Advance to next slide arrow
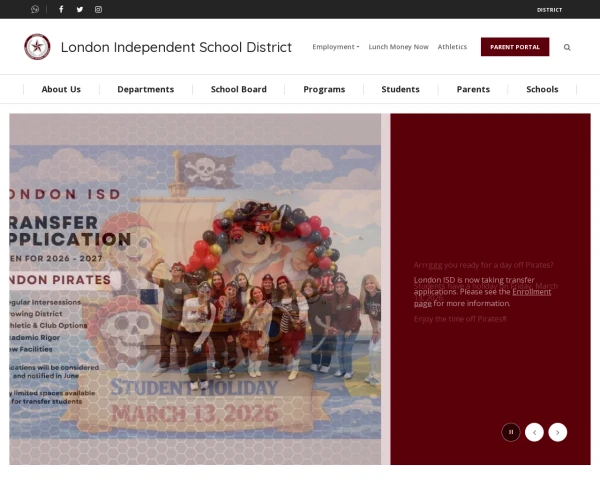Viewport: 600px width, 480px height. pos(558,432)
